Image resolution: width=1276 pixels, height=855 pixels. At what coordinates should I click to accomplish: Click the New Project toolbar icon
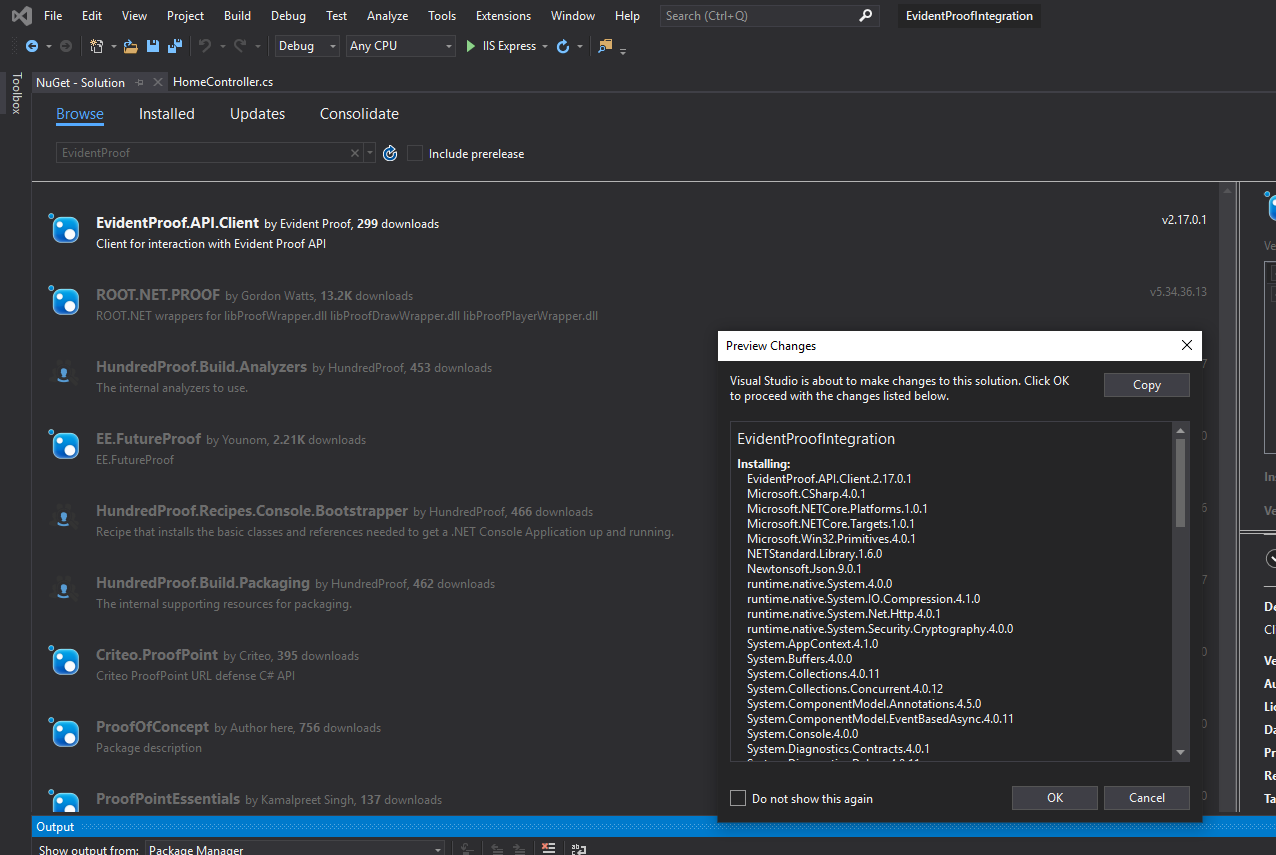pyautogui.click(x=97, y=46)
